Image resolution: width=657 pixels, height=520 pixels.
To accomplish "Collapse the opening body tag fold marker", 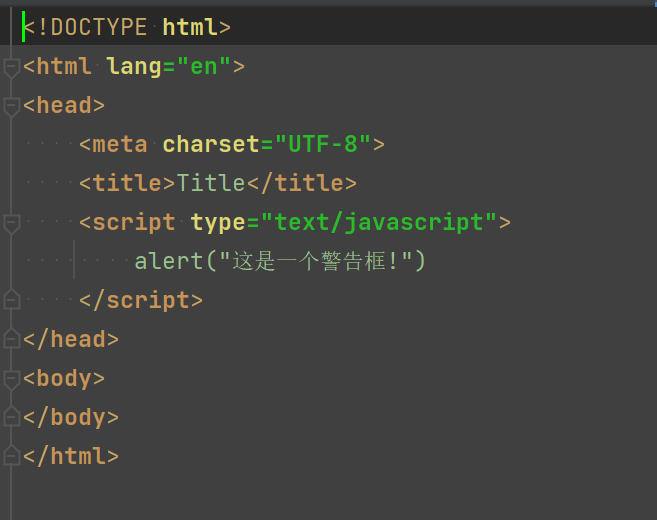I will coord(11,379).
